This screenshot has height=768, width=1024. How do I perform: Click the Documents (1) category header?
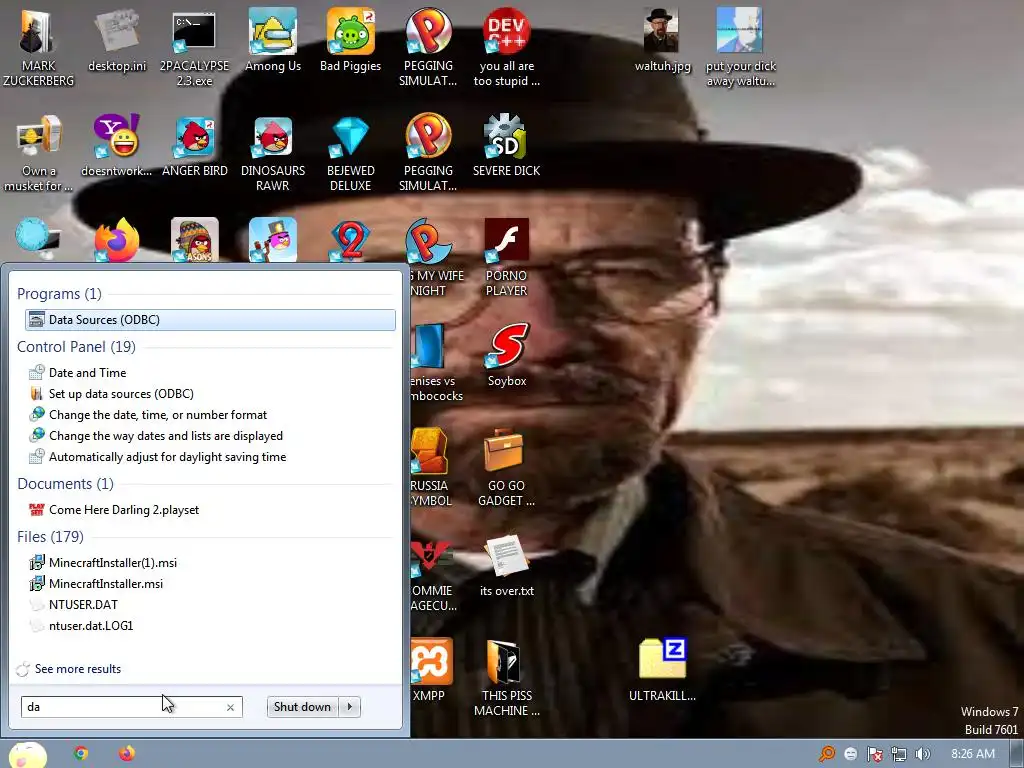pos(65,484)
